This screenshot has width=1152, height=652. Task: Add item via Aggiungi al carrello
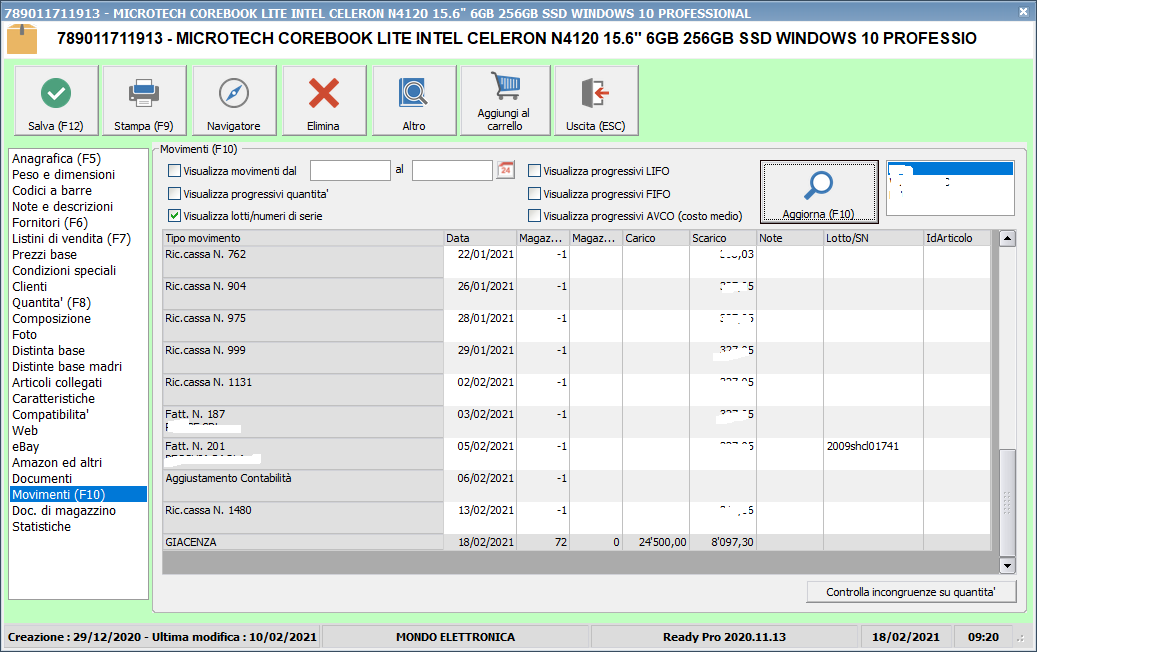click(505, 101)
